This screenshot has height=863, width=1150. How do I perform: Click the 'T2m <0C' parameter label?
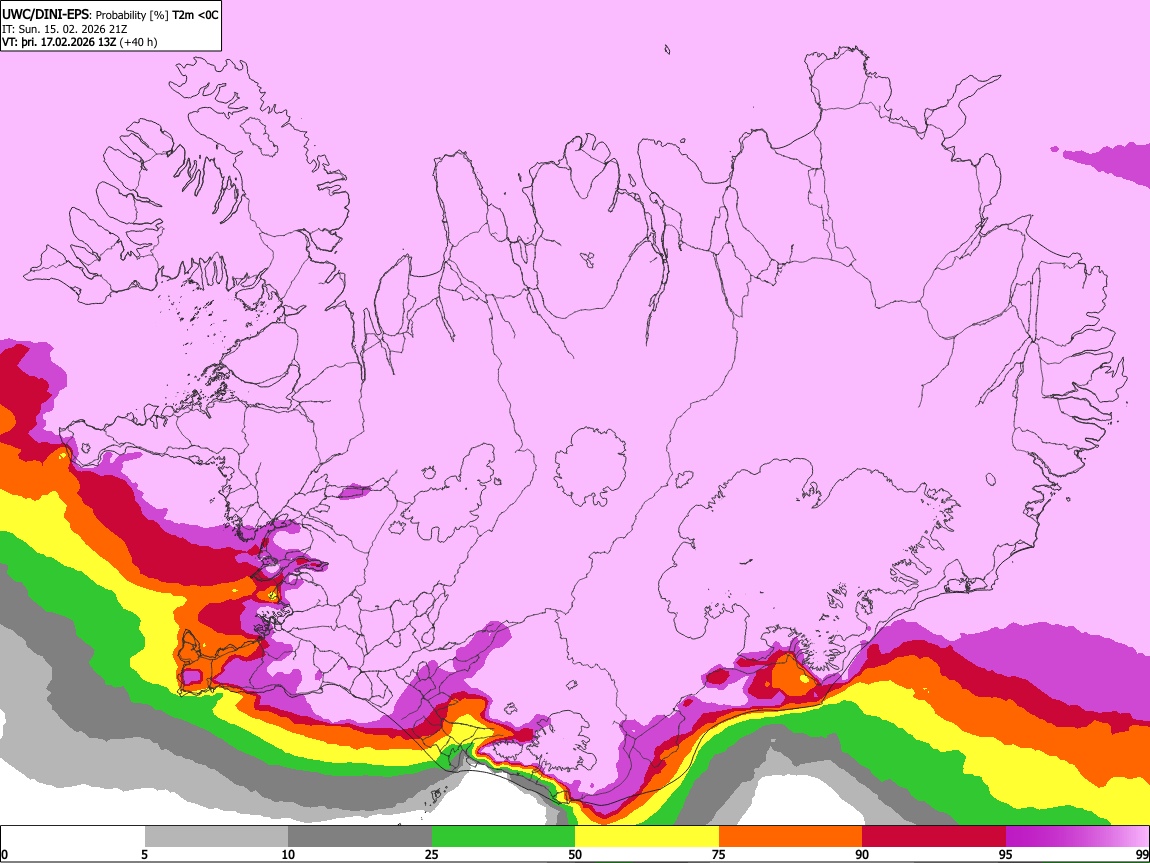point(195,15)
